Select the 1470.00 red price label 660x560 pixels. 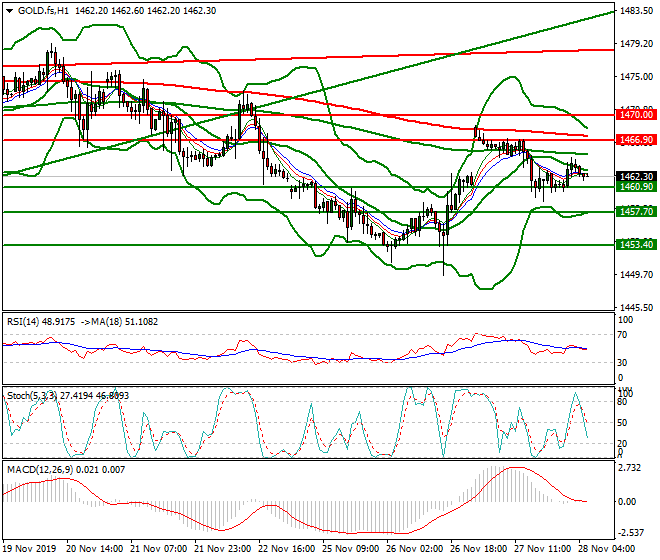pos(636,115)
